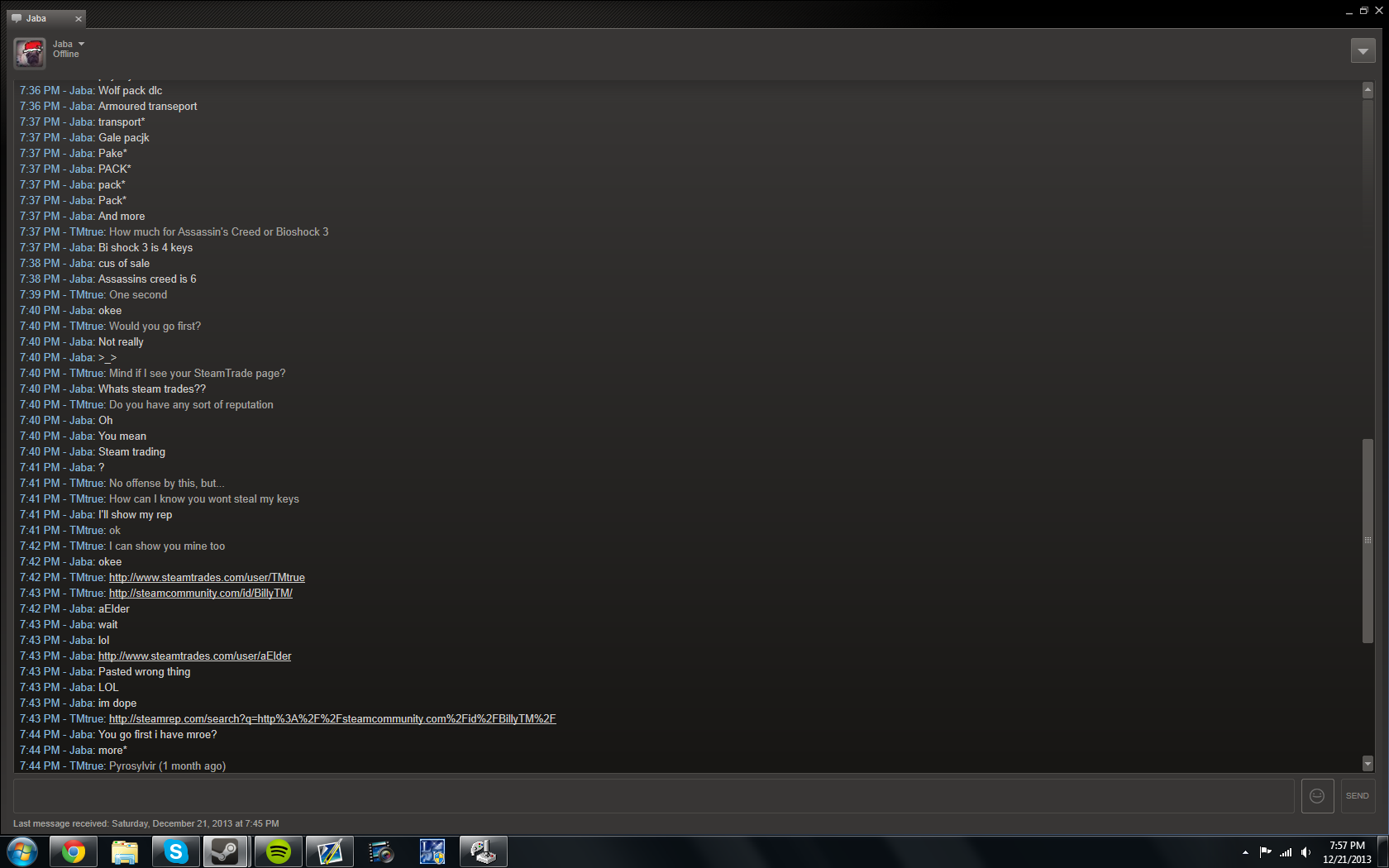Open the emoticon picker next to Send

click(x=1317, y=795)
